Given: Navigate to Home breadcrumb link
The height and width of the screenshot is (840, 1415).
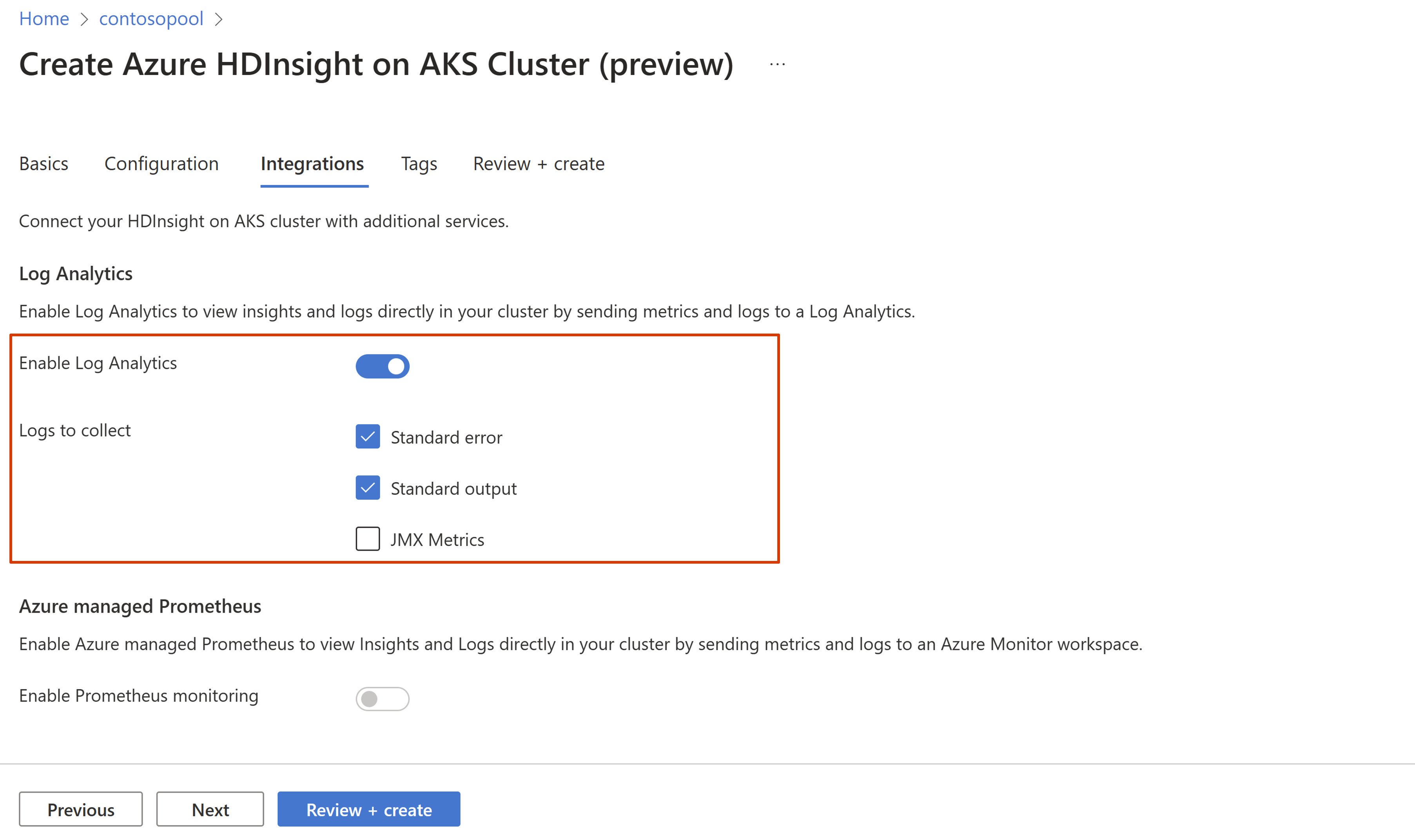Looking at the screenshot, I should point(44,19).
